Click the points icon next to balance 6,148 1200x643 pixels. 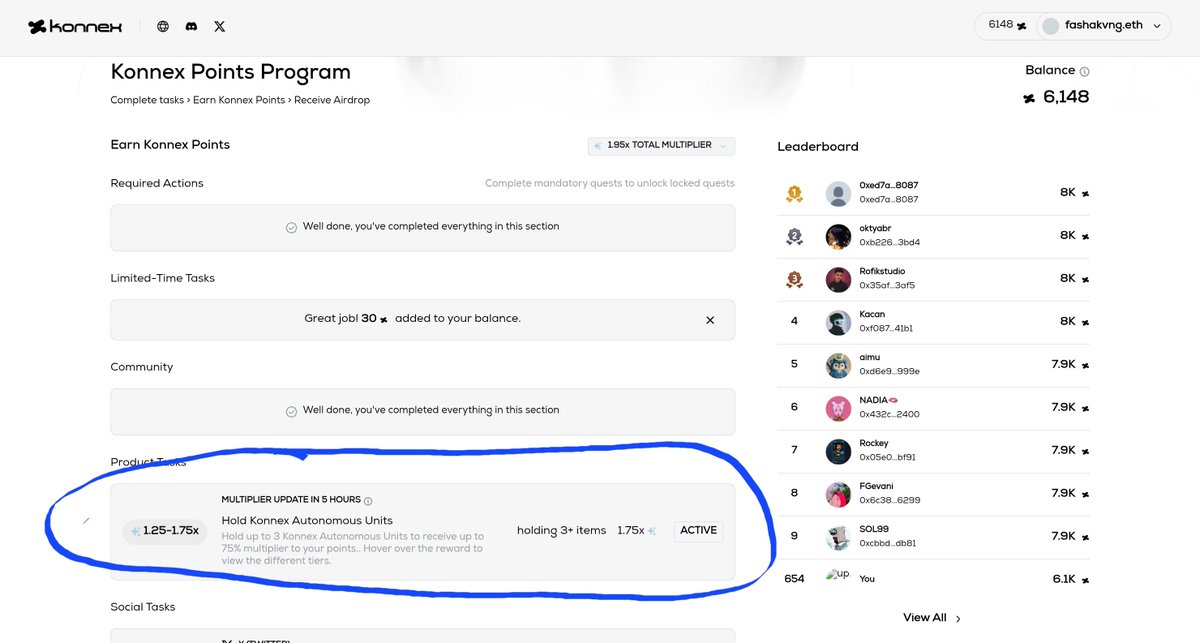point(1029,98)
